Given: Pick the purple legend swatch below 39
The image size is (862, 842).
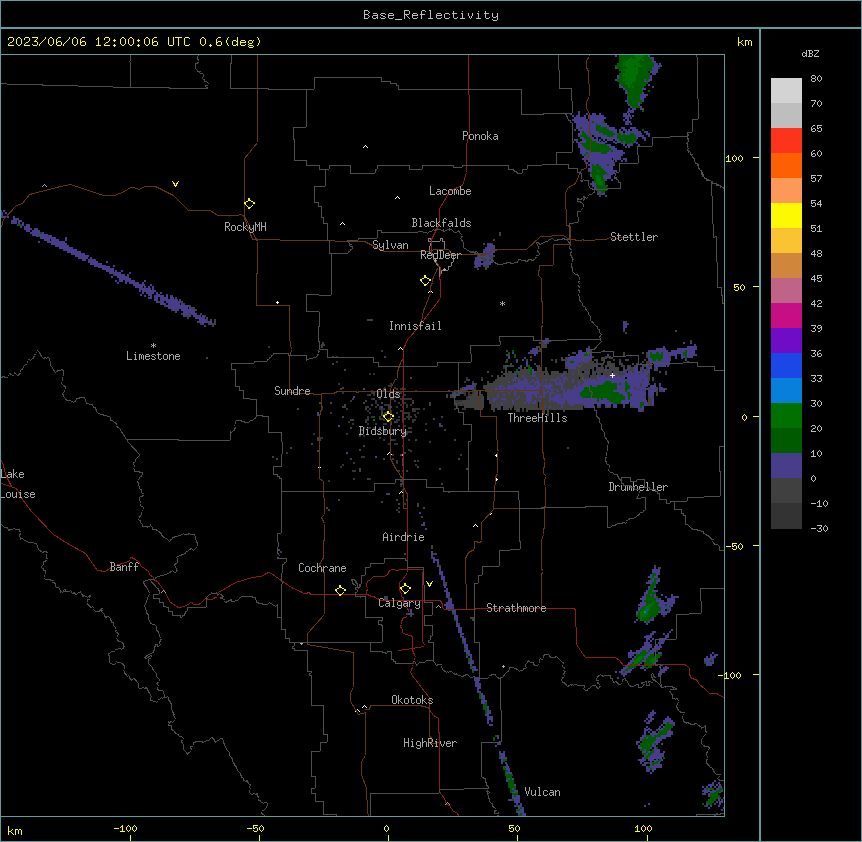Looking at the screenshot, I should coord(786,341).
